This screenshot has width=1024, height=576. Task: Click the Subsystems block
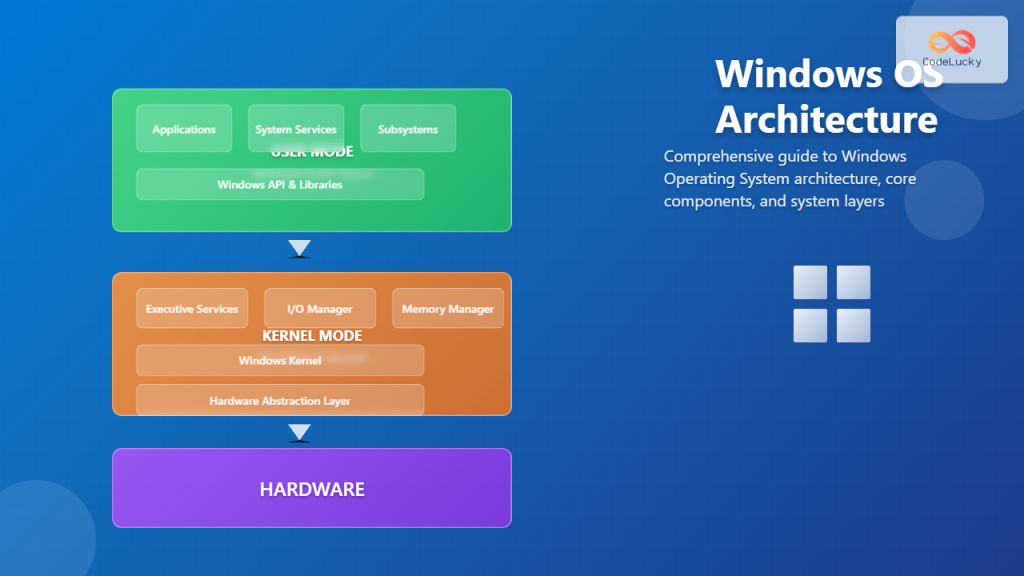[x=407, y=128]
